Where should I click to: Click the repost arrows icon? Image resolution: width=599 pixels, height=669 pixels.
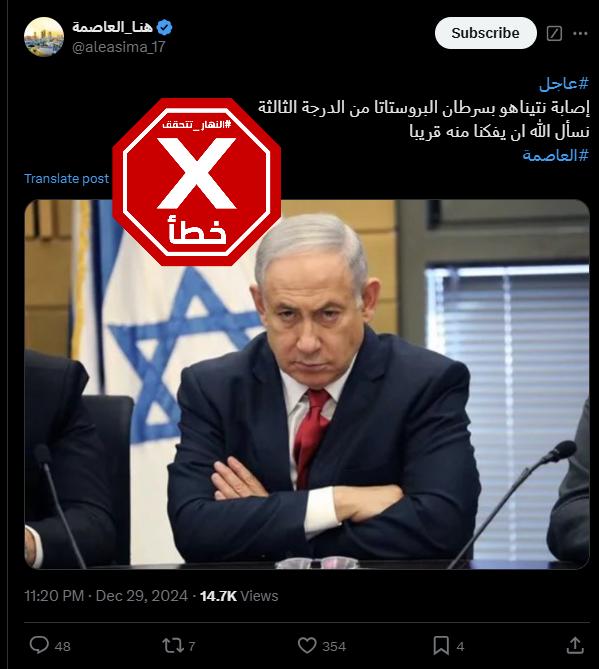coord(173,646)
